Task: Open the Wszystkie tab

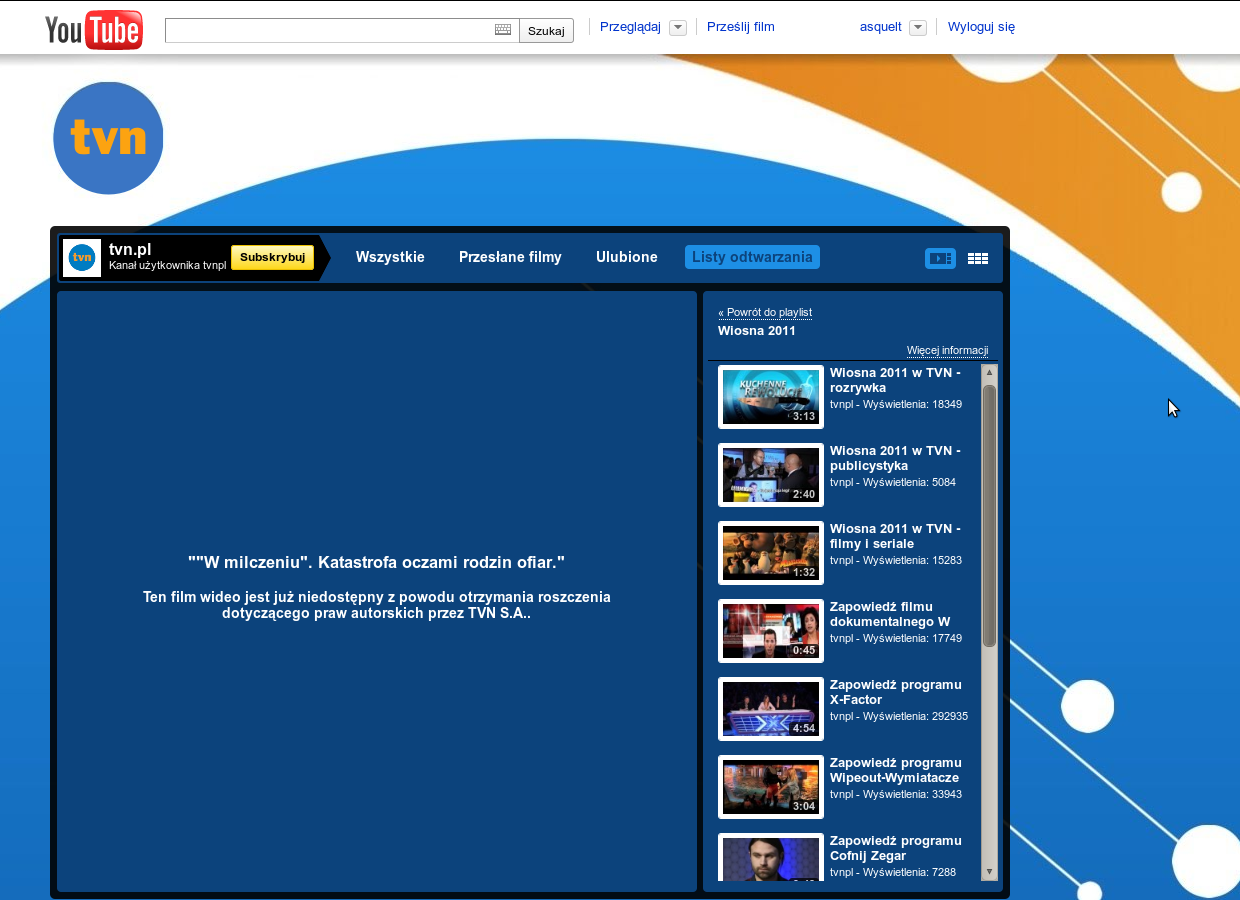Action: click(x=390, y=257)
